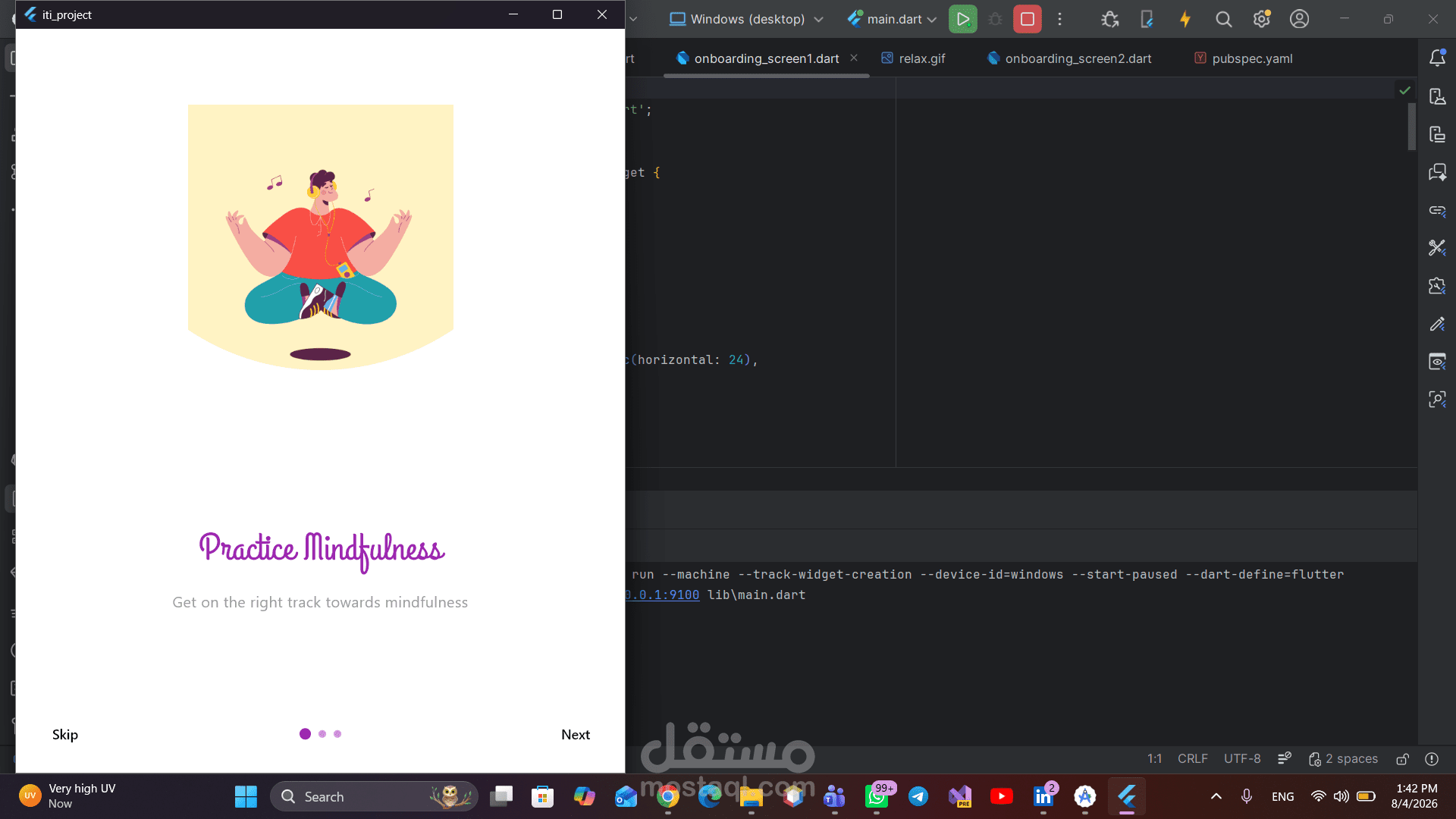The height and width of the screenshot is (819, 1456).
Task: Click the Windows taskbar Search box
Action: 375,796
